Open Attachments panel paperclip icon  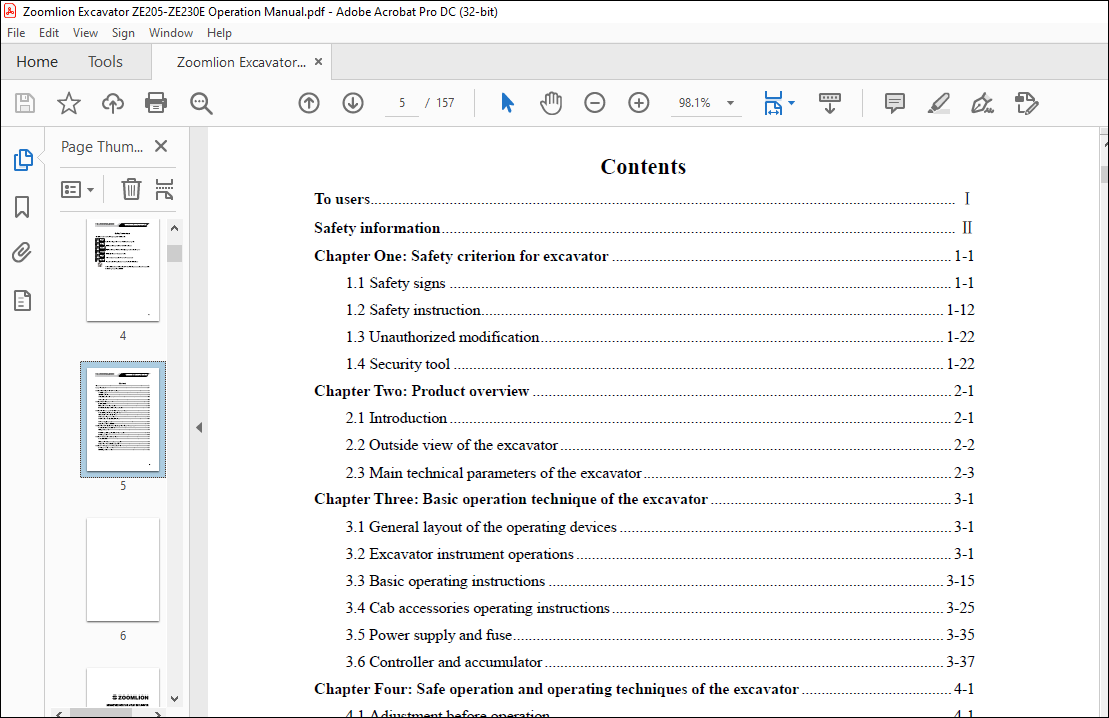pos(22,253)
